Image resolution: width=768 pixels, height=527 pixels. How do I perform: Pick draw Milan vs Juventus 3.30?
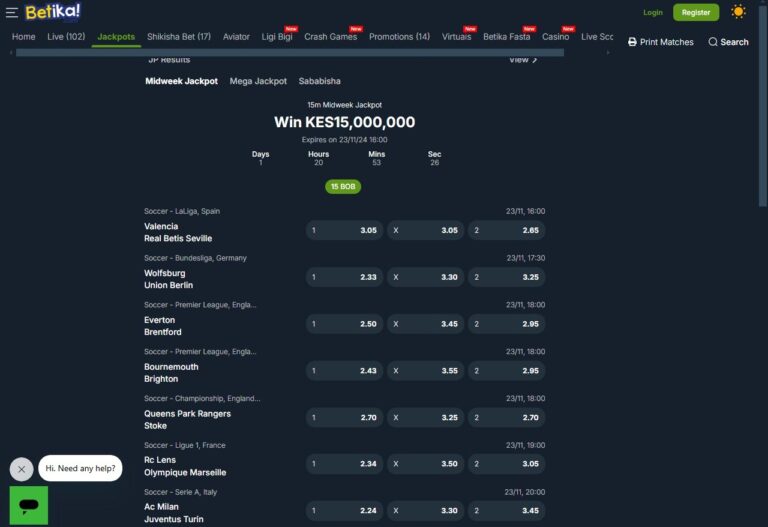tap(426, 511)
